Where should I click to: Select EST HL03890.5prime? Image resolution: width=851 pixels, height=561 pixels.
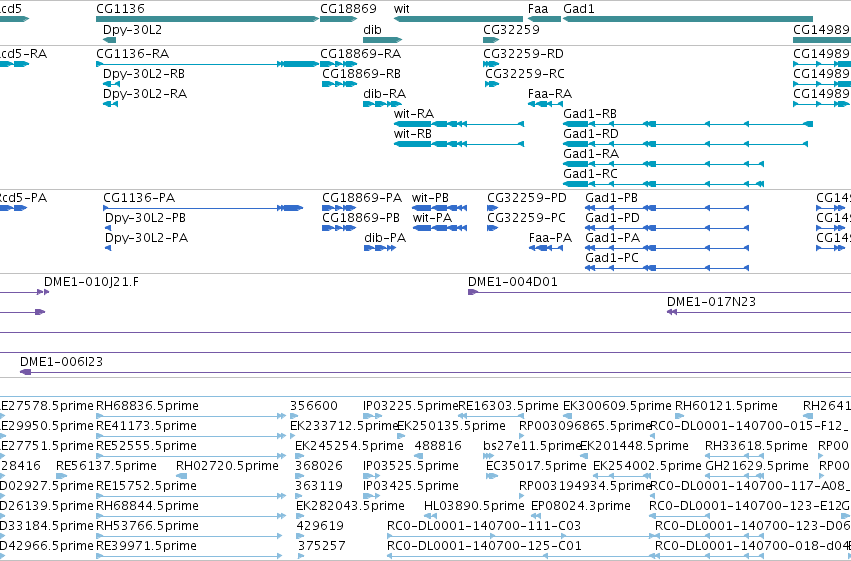click(428, 517)
